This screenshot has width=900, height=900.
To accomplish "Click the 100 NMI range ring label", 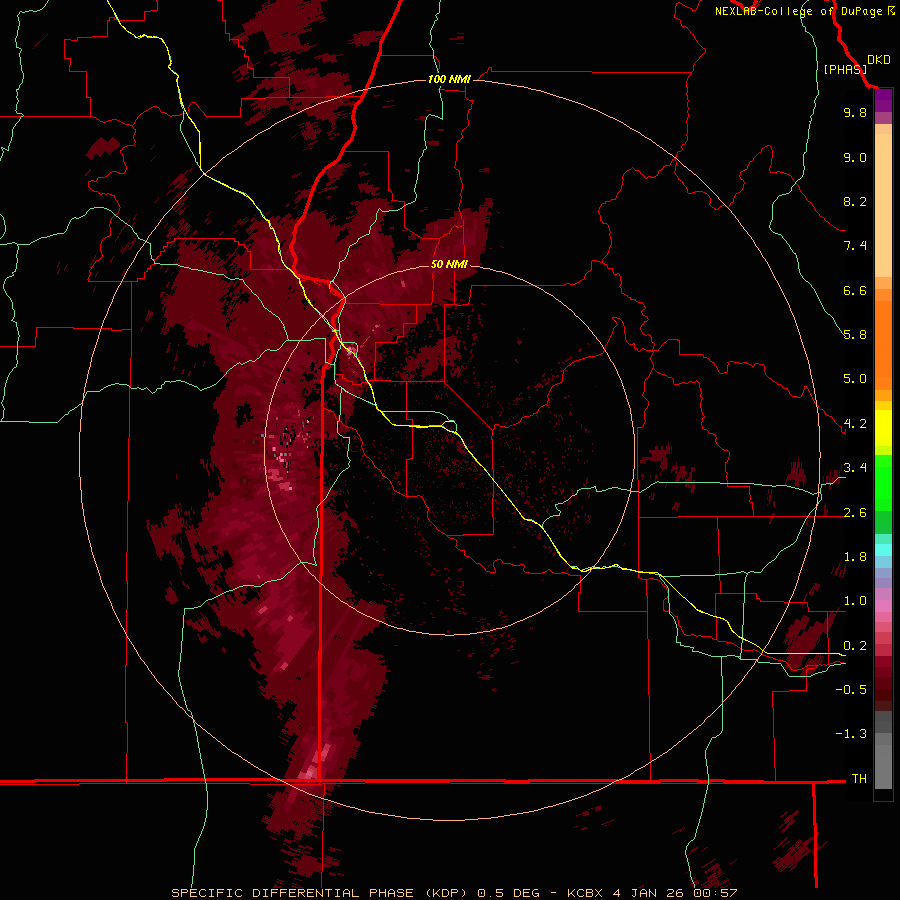I will 449,79.
